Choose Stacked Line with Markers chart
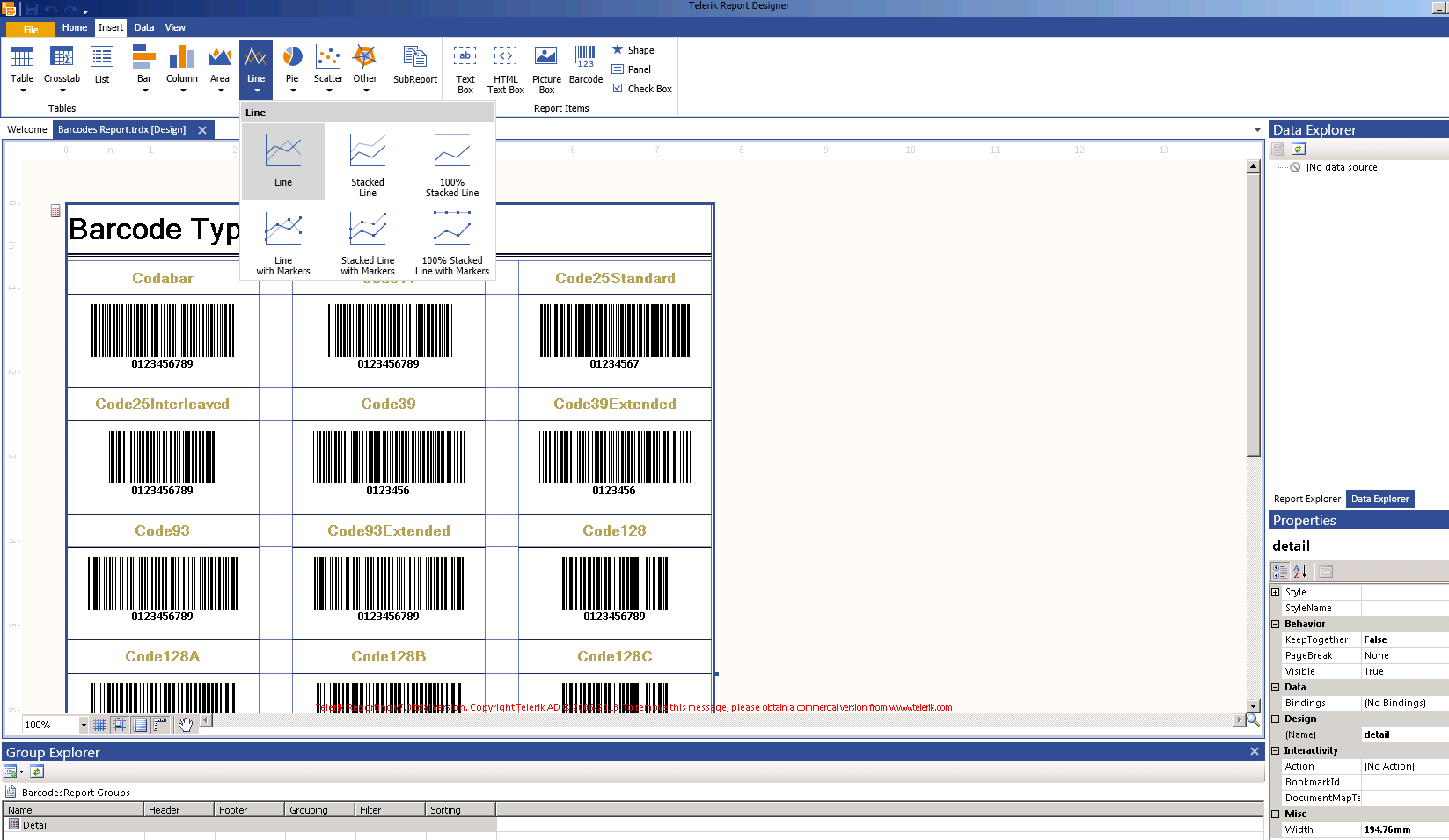This screenshot has width=1449, height=840. click(368, 241)
